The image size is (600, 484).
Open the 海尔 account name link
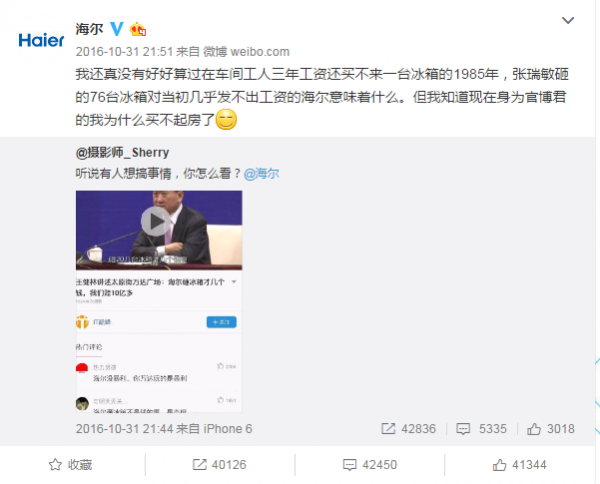point(89,29)
